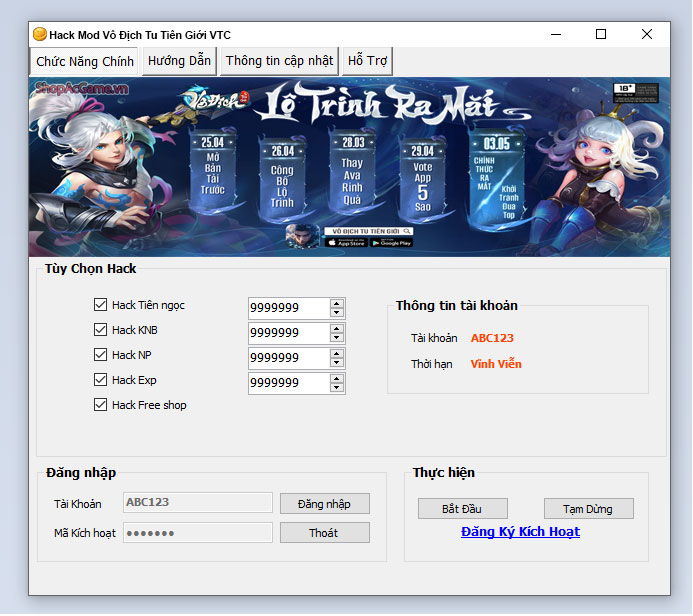Image resolution: width=693 pixels, height=616 pixels.
Task: Start with the Bắt Đầu button
Action: pos(462,509)
